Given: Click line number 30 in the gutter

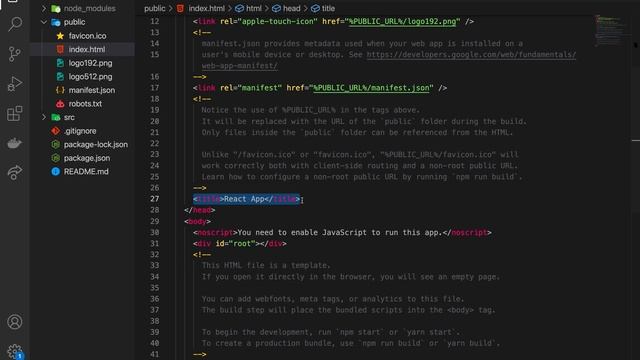Looking at the screenshot, I should (x=154, y=232).
